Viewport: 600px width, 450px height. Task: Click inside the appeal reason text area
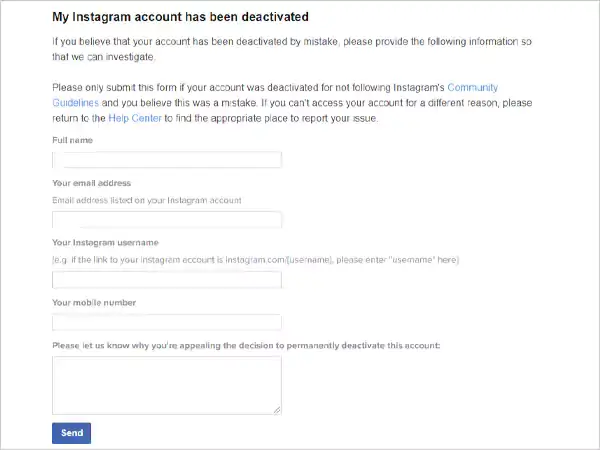167,385
